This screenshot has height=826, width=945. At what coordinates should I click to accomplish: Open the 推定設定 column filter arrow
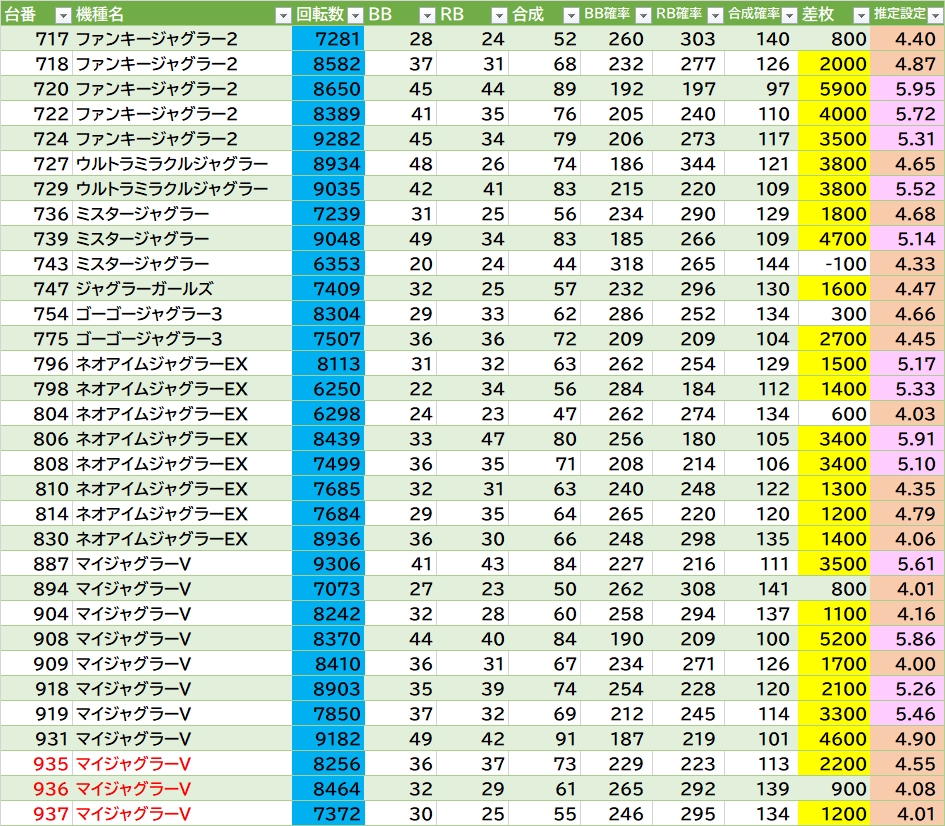click(935, 16)
